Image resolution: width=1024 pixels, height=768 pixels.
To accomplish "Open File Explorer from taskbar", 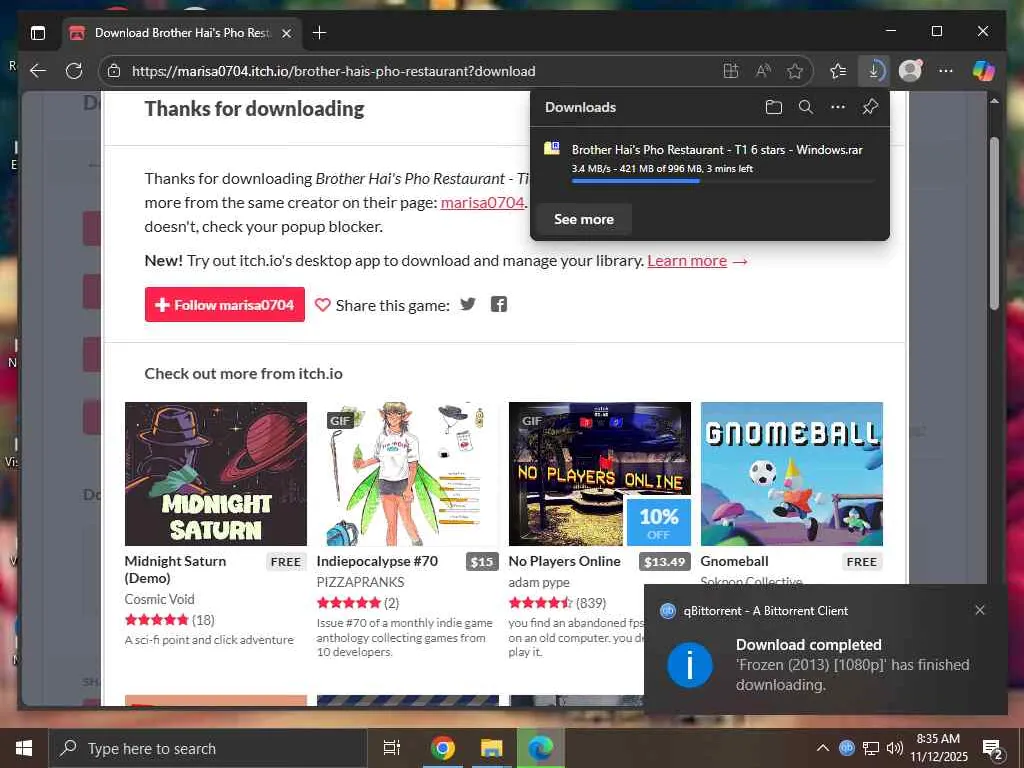I will [492, 748].
